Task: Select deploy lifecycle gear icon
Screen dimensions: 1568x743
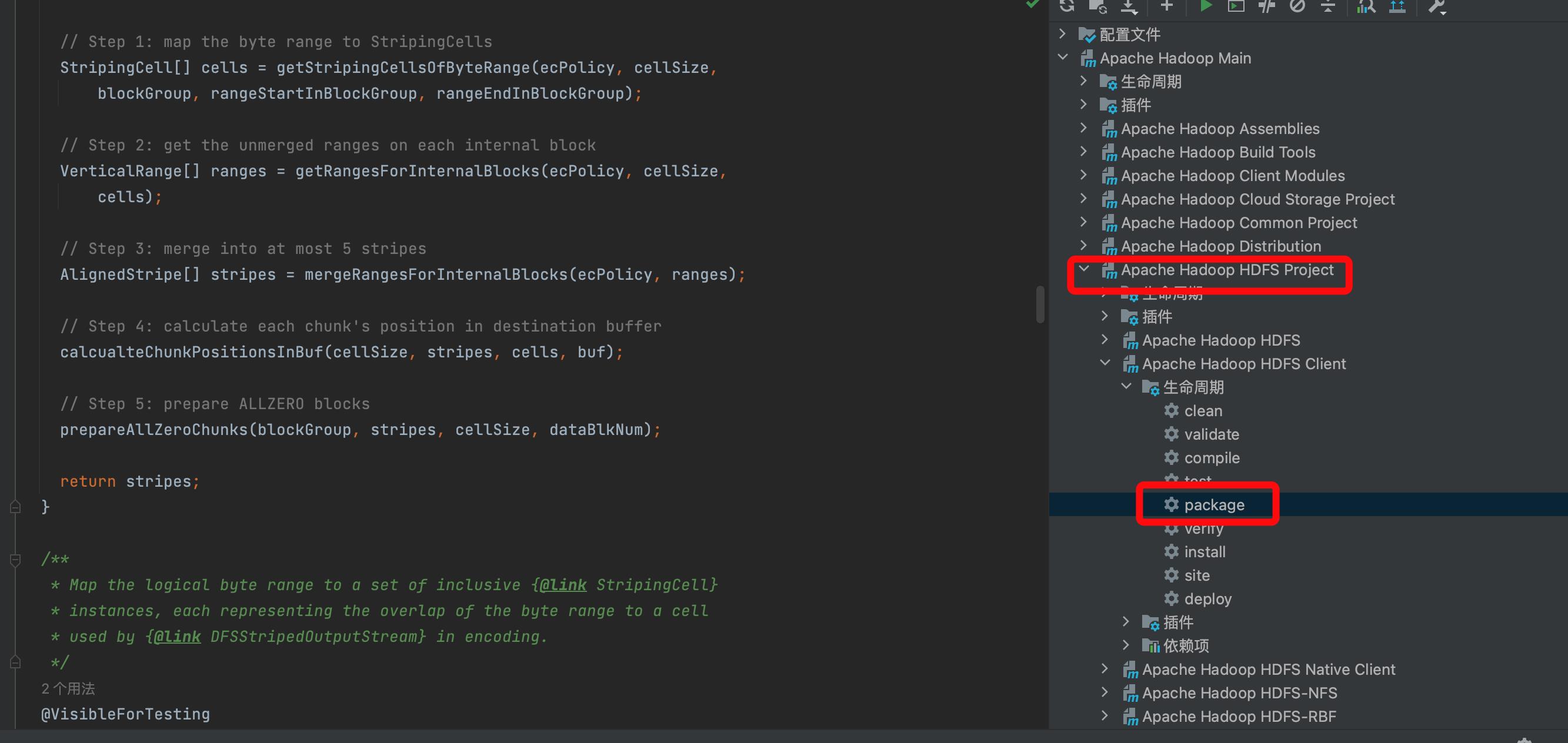Action: 1171,598
